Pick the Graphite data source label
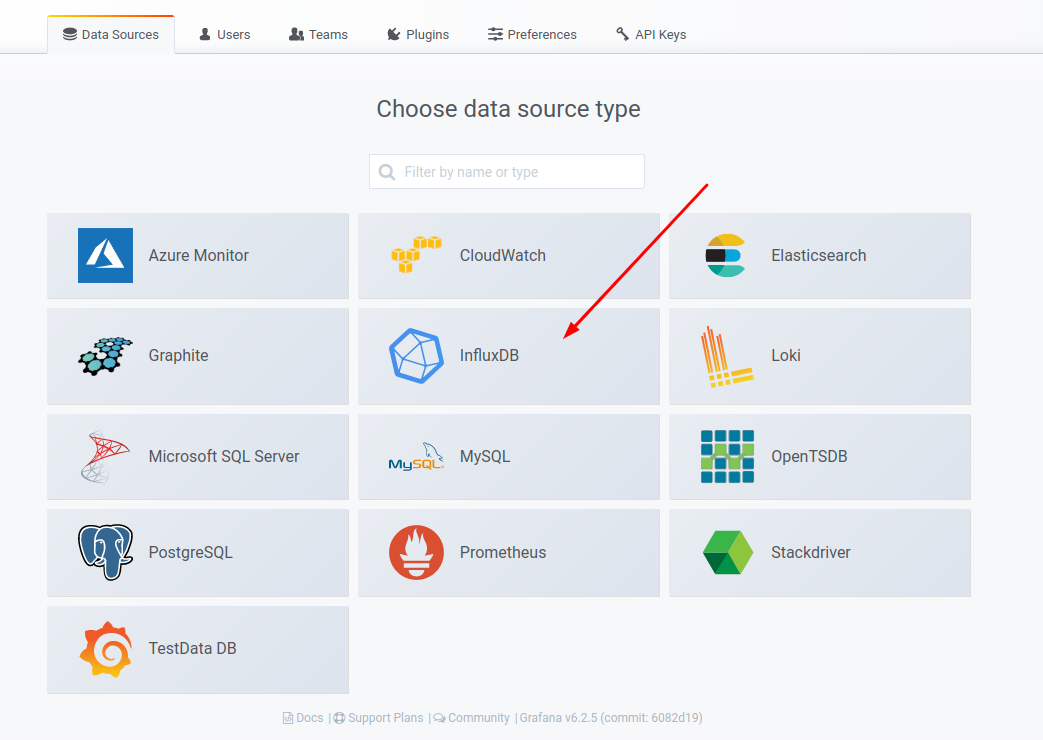Viewport: 1043px width, 740px height. coord(178,356)
